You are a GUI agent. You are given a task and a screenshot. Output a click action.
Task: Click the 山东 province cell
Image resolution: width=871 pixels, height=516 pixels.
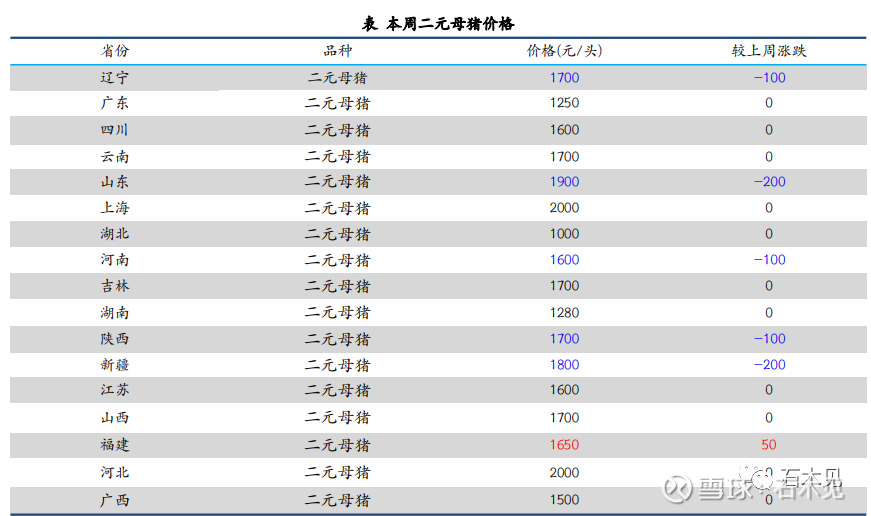[115, 182]
